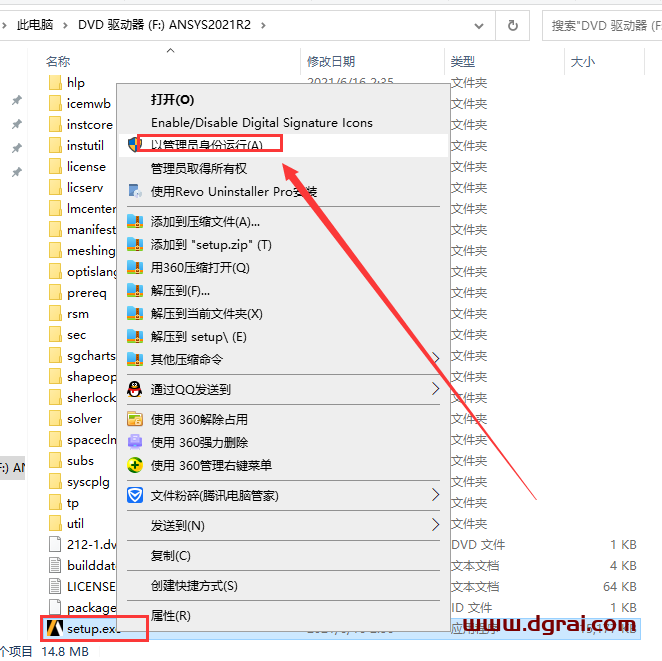Click the 212-1 DVD file icon
Image resolution: width=662 pixels, height=661 pixels.
pyautogui.click(x=55, y=544)
